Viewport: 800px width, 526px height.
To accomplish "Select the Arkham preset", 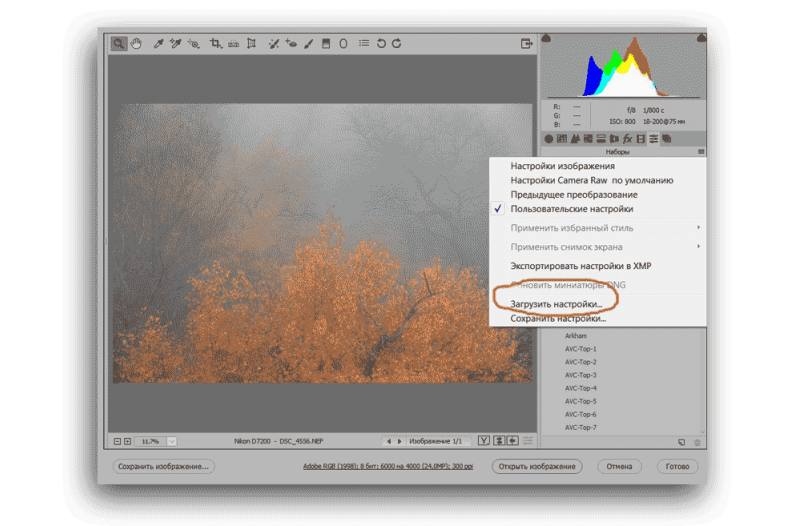I will (576, 336).
